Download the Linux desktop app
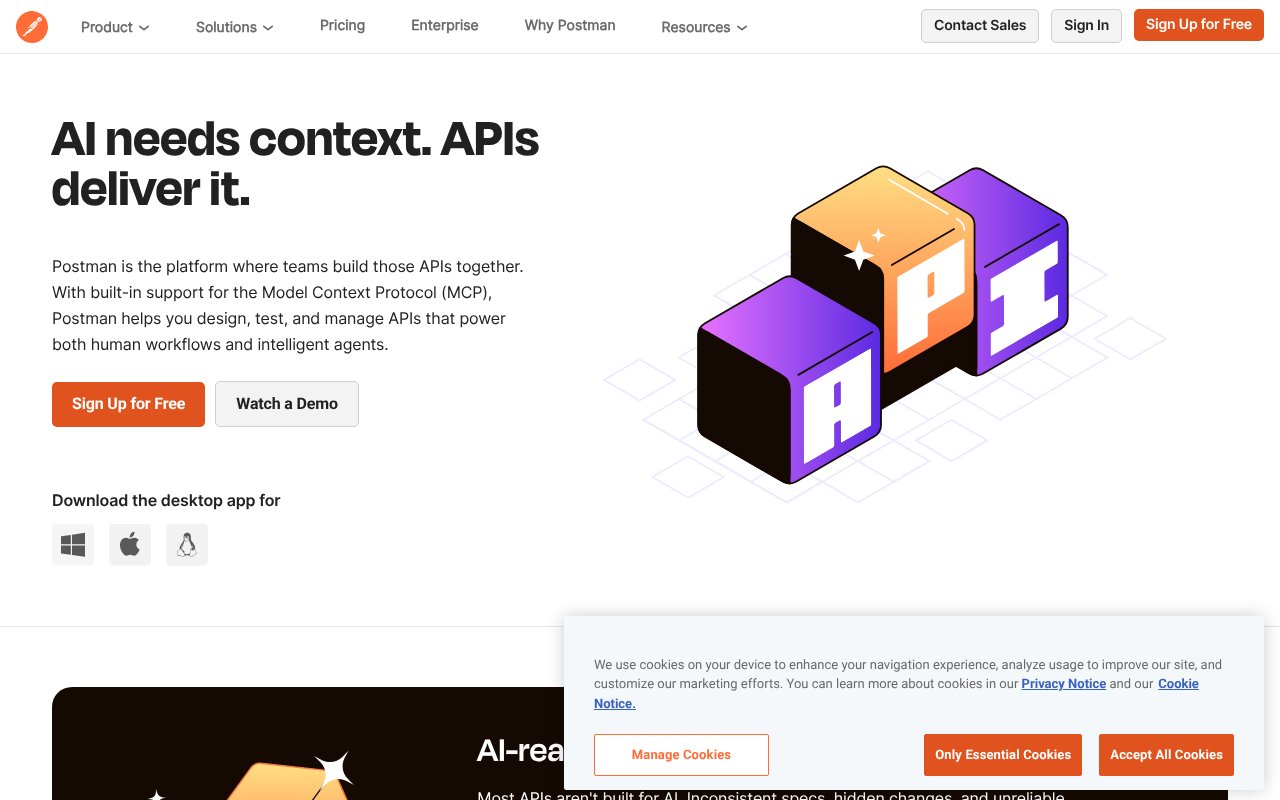The height and width of the screenshot is (800, 1280). coord(187,545)
